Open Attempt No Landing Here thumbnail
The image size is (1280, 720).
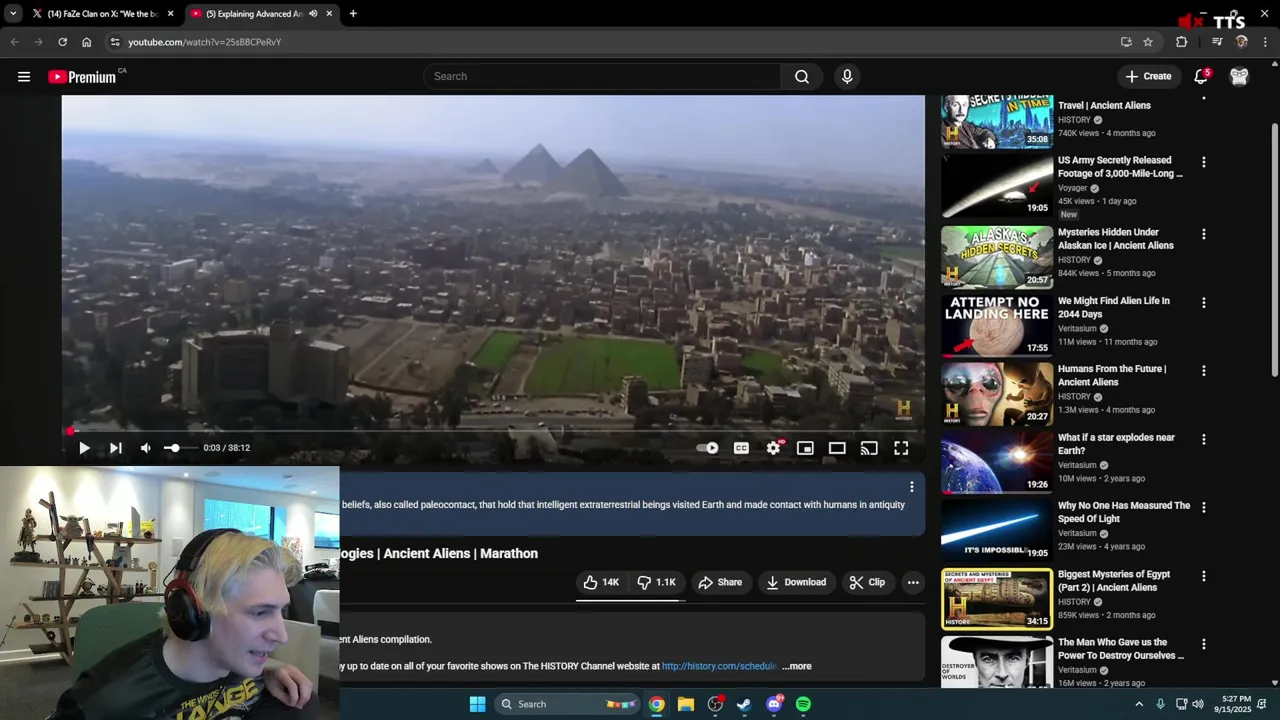997,325
